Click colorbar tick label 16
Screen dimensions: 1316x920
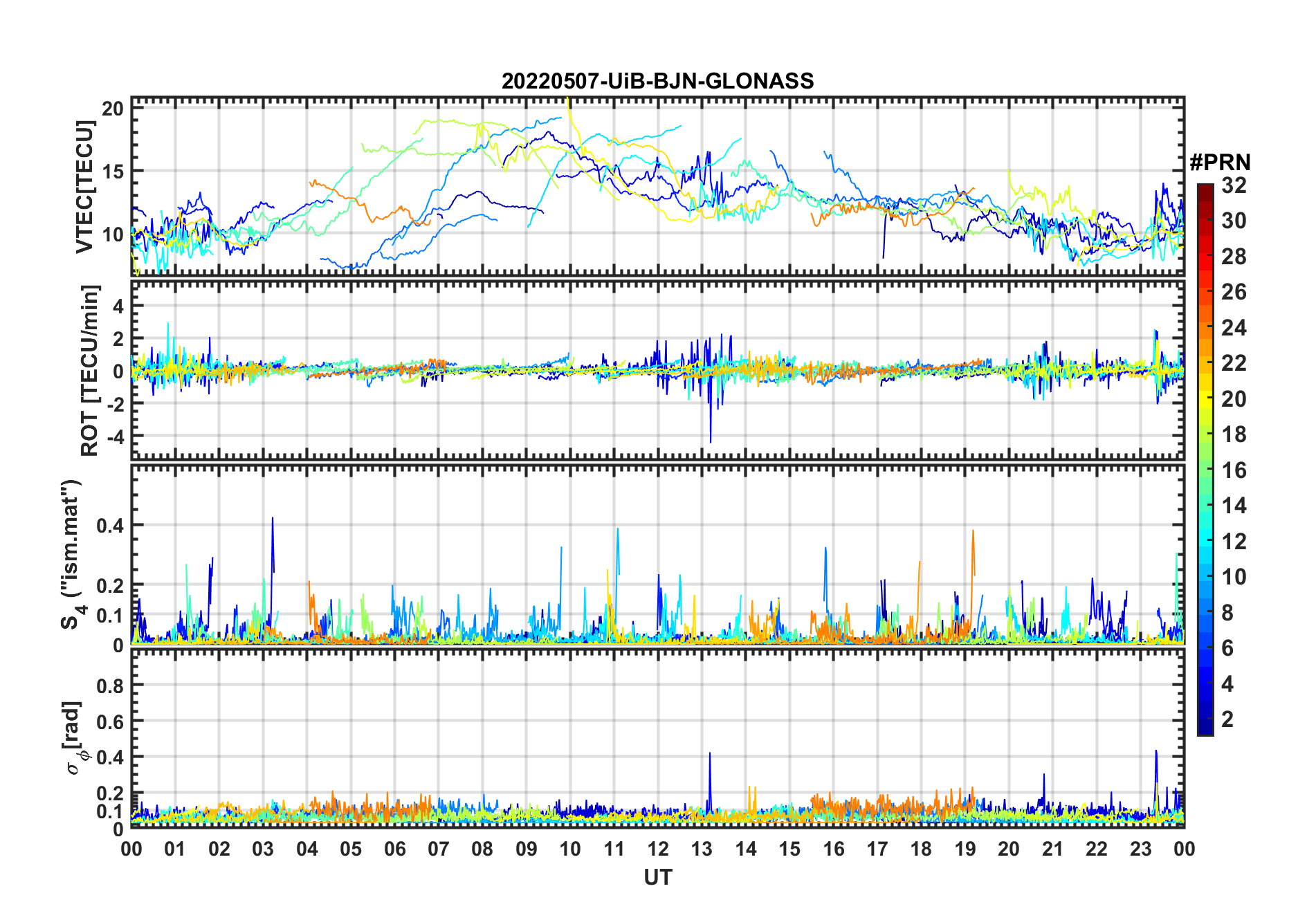[1234, 470]
